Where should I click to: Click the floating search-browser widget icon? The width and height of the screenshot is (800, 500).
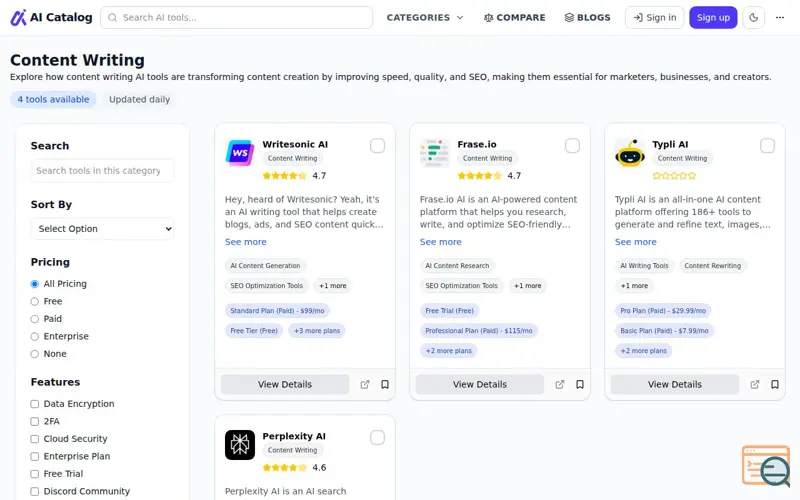pos(766,466)
